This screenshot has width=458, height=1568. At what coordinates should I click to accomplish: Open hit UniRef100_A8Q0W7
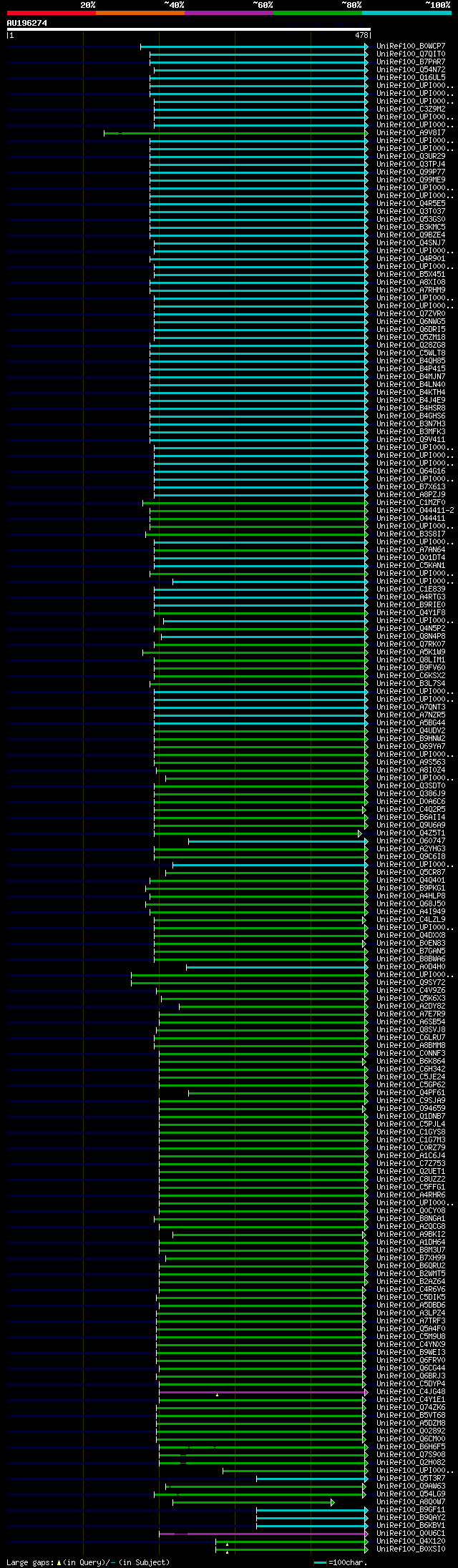(x=411, y=1502)
